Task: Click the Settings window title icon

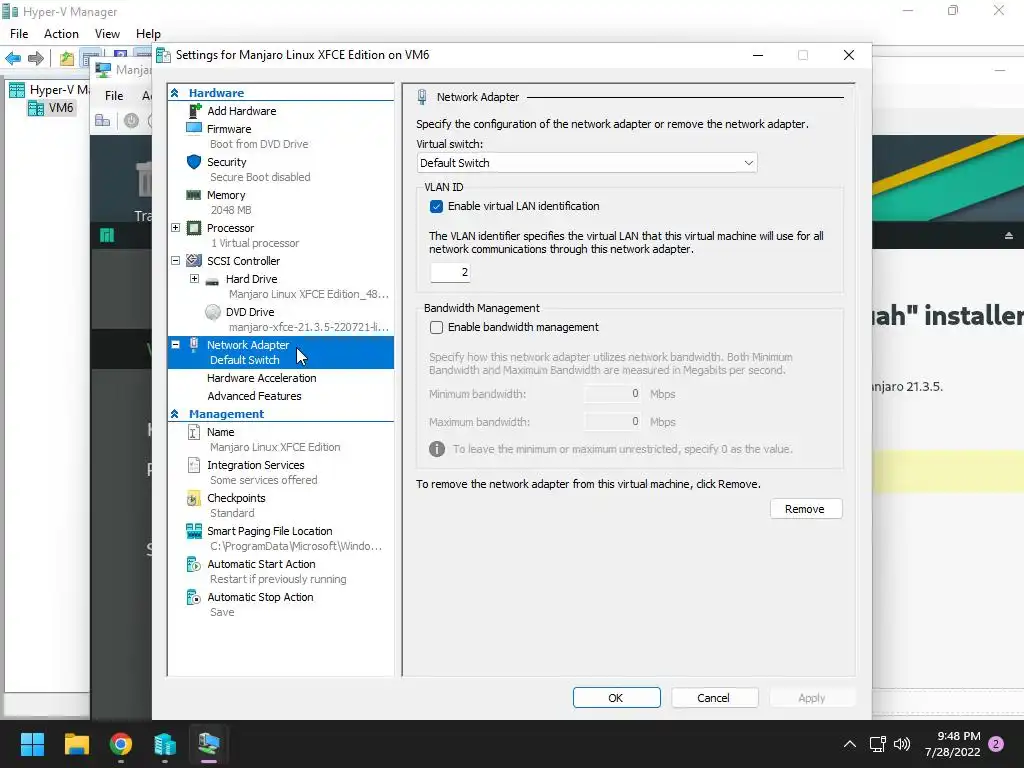Action: (x=163, y=56)
